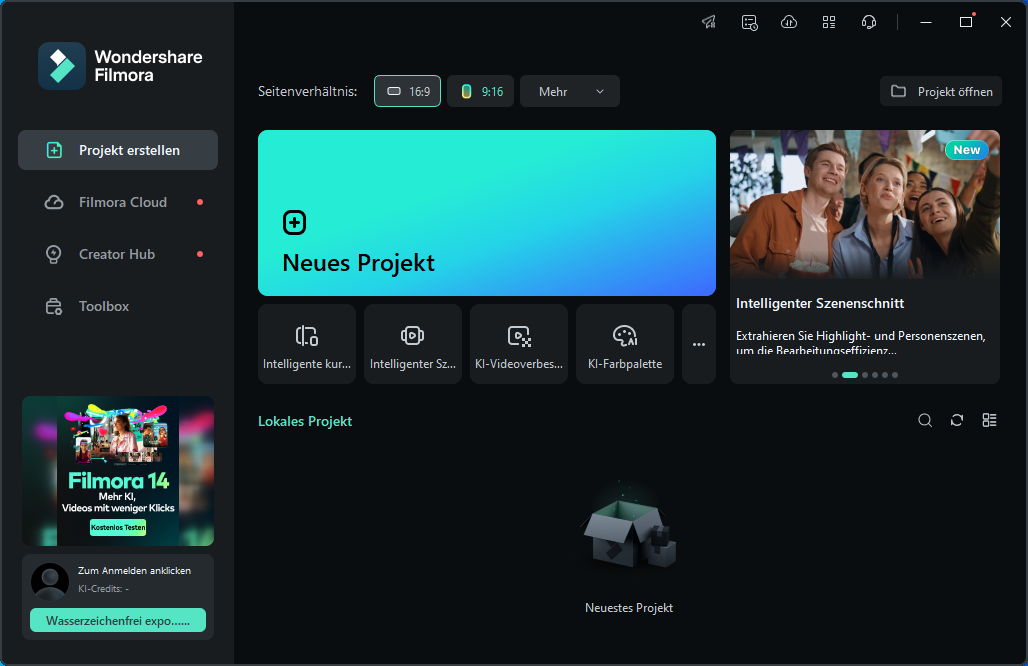Switch local project list view layout
1028x666 pixels.
989,420
